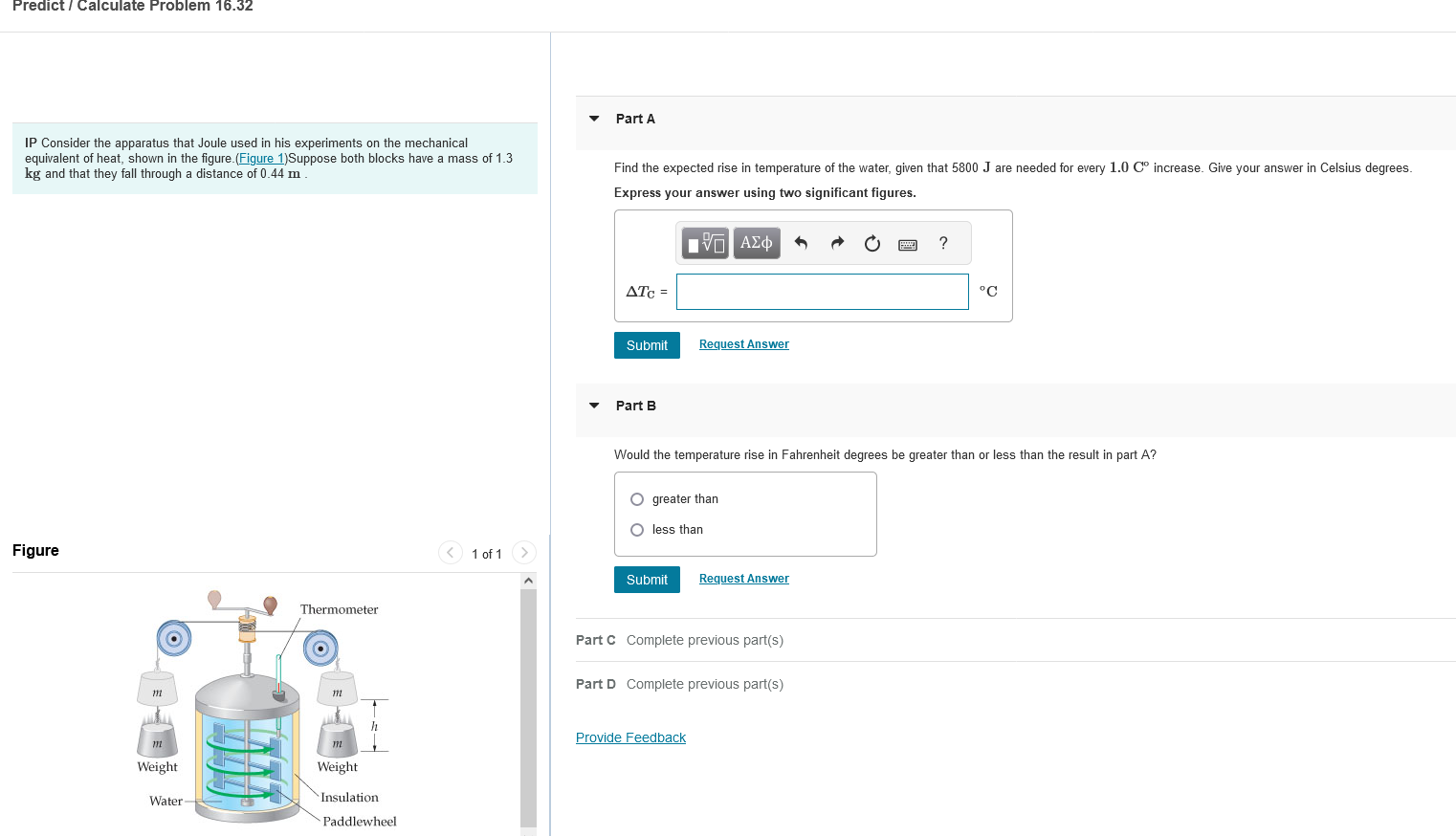Submit the Part B answer
Viewport: 1456px width, 836px height.
tap(647, 579)
